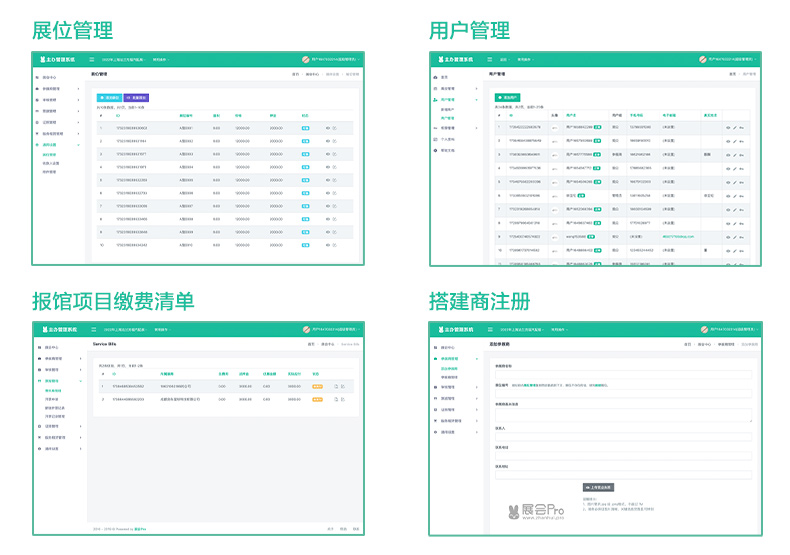The height and width of the screenshot is (555, 790).
Task: Click key icon in row 1 of 用户管理 table
Action: (741, 127)
